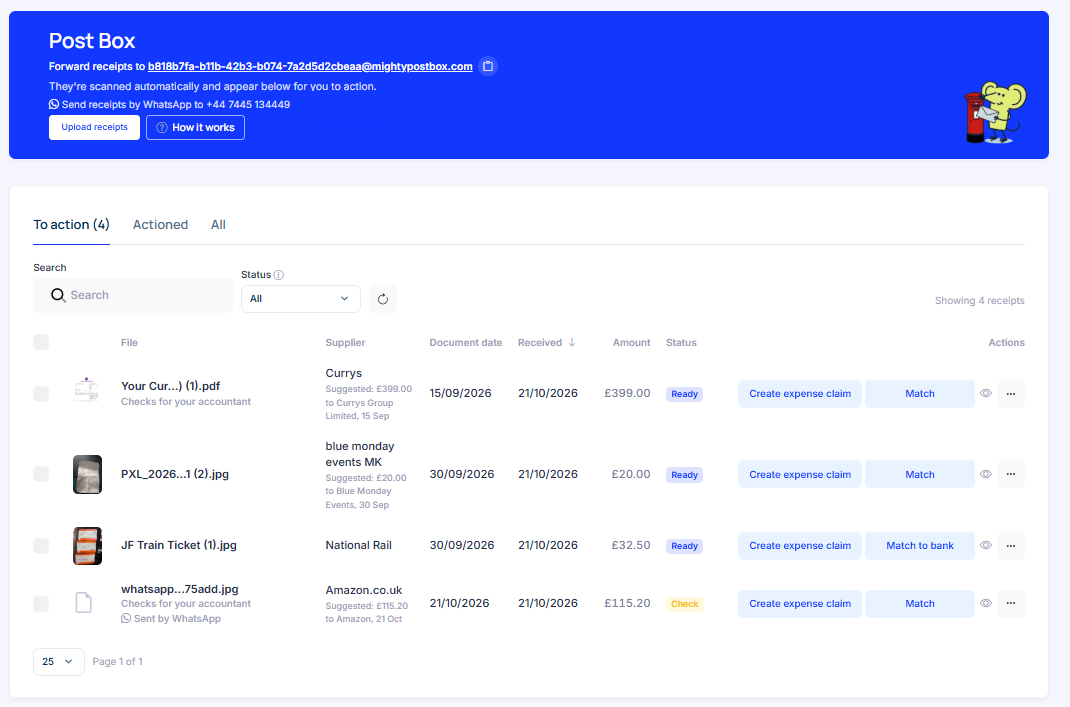Click the Amazon.co.uk supplier name
This screenshot has width=1070, height=707.
tap(364, 590)
